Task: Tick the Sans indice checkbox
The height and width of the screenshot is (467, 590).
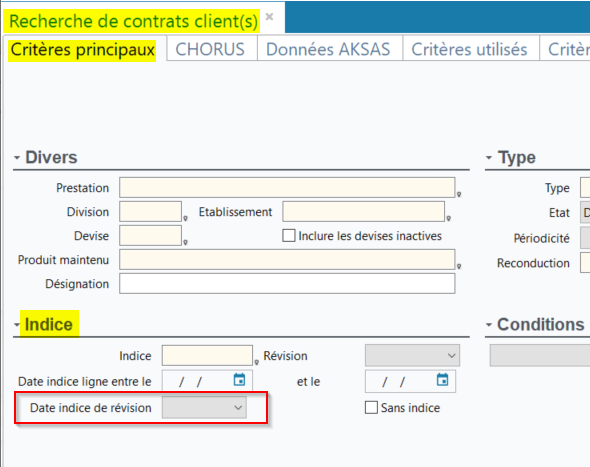Action: [x=371, y=408]
